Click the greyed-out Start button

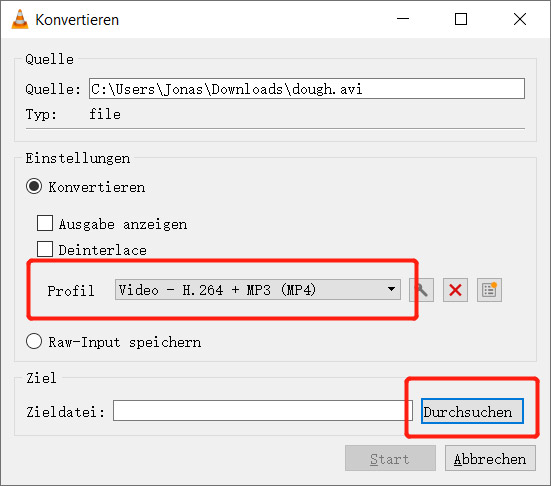click(x=390, y=458)
